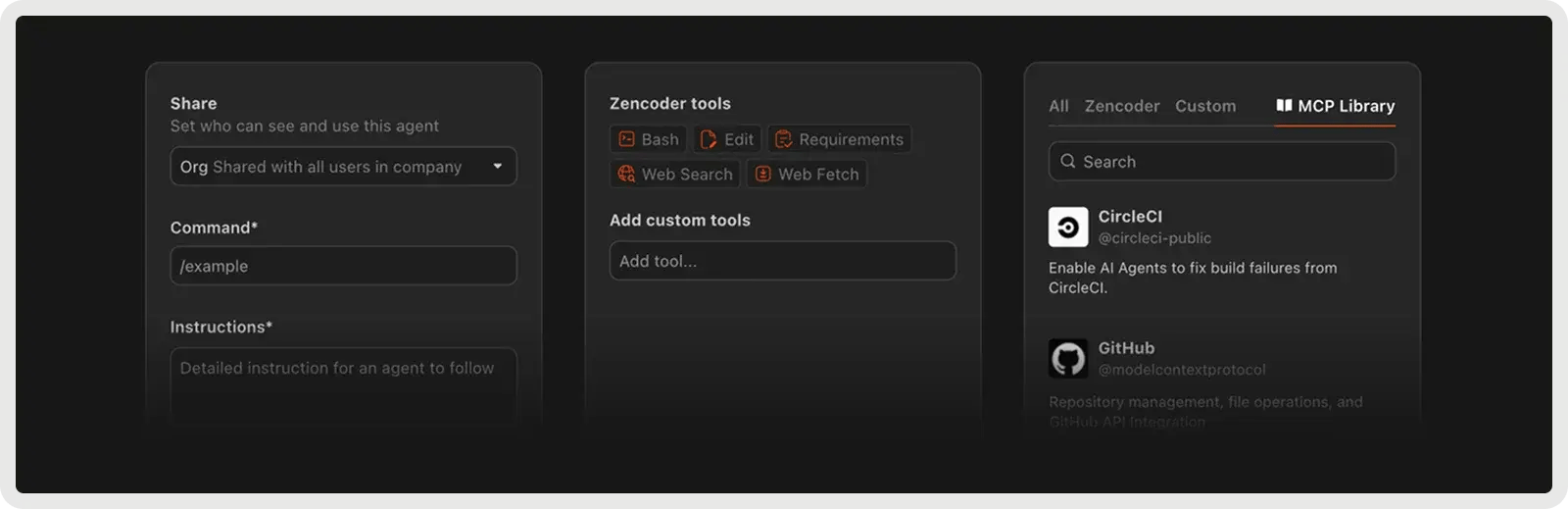Click the Add tool input box
This screenshot has height=509, width=1568.
(782, 261)
